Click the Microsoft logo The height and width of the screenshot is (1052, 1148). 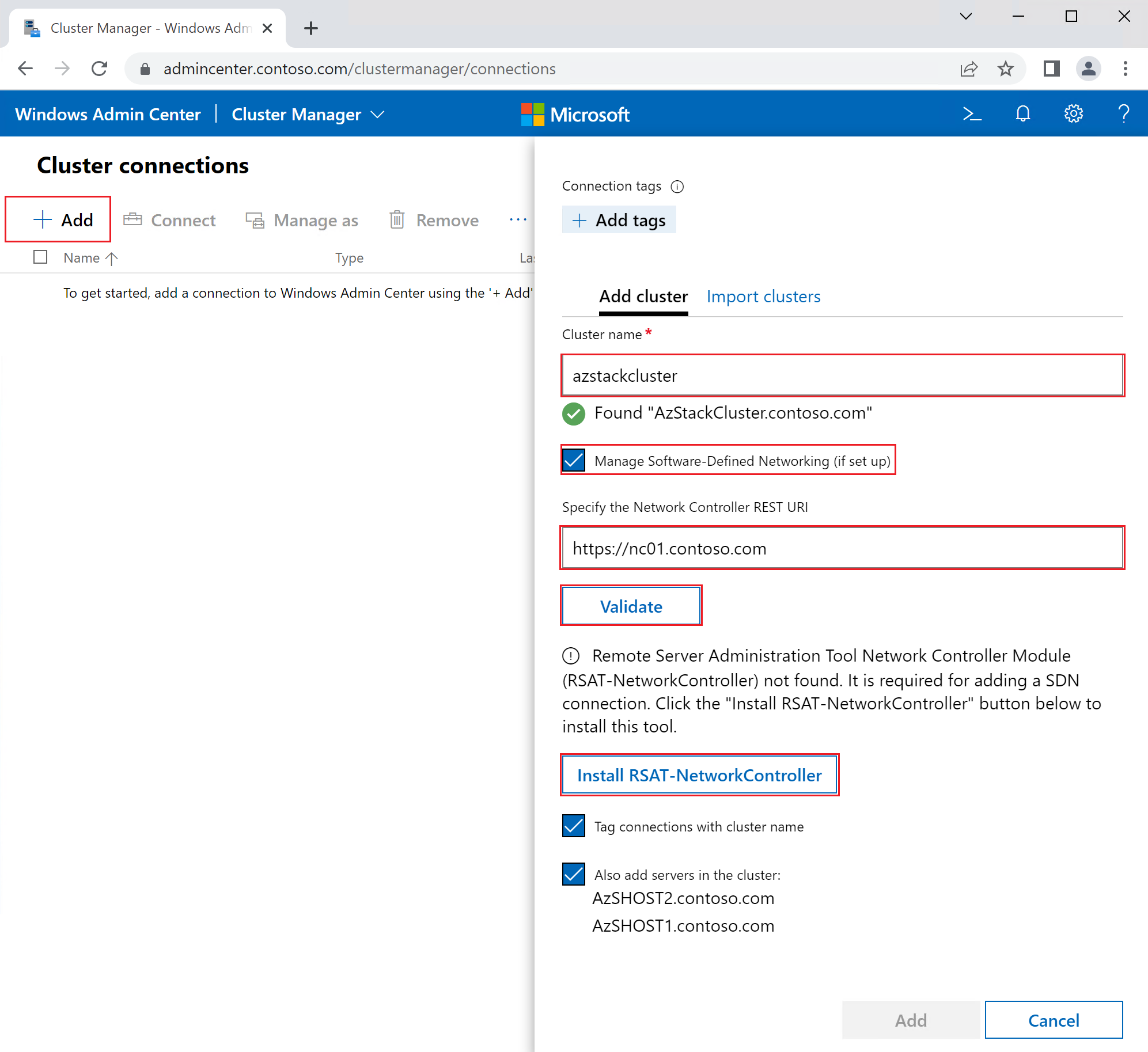pos(575,114)
